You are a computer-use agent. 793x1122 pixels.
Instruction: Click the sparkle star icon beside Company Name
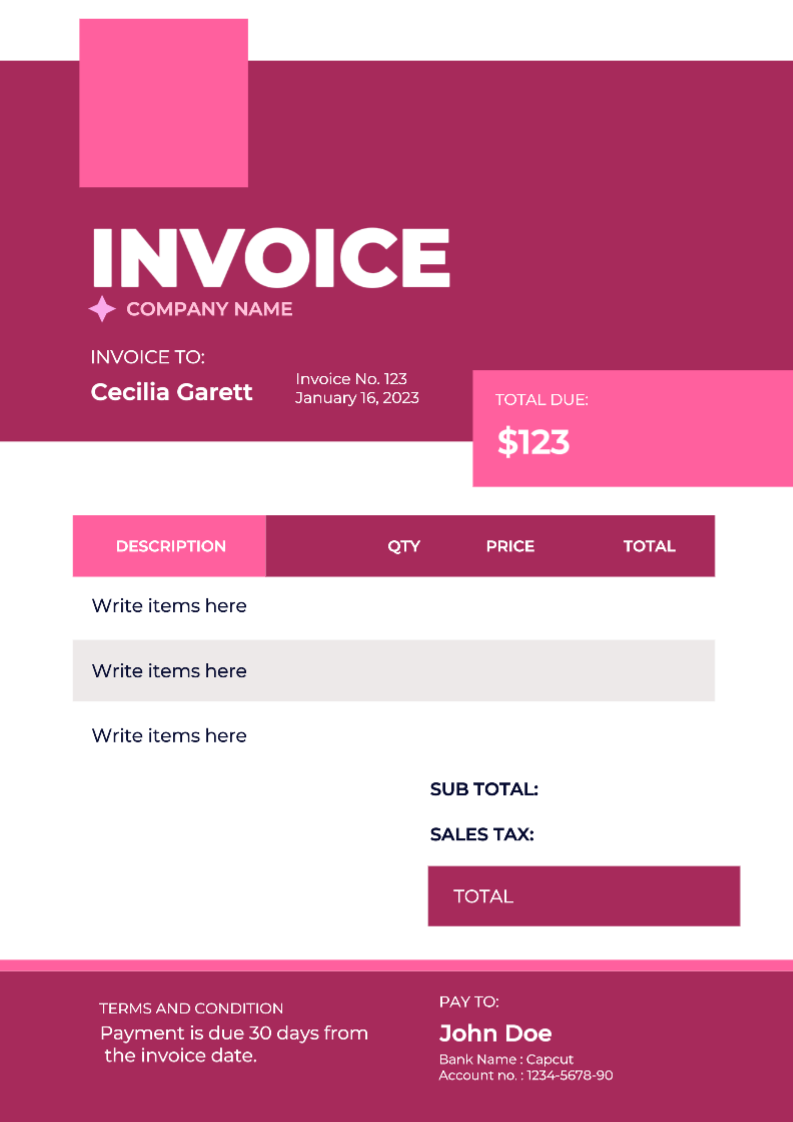coord(102,309)
